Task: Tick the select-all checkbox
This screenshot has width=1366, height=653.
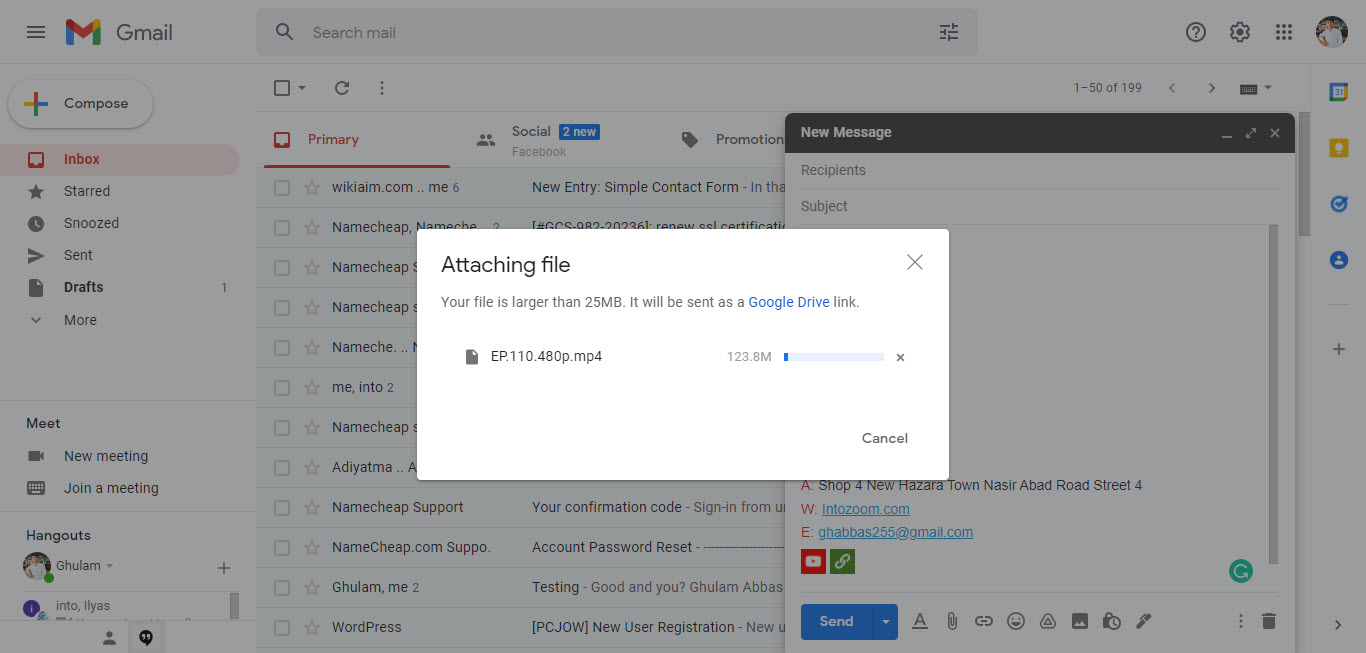Action: click(x=282, y=88)
